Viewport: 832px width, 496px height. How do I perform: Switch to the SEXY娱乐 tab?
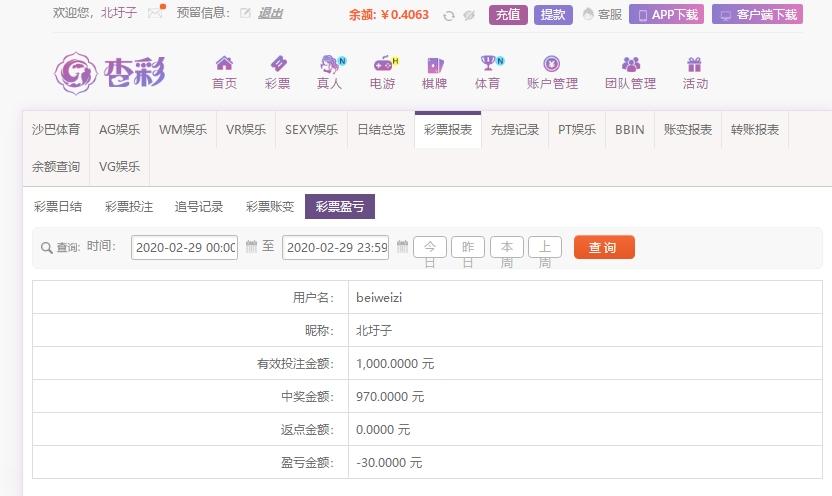point(311,129)
